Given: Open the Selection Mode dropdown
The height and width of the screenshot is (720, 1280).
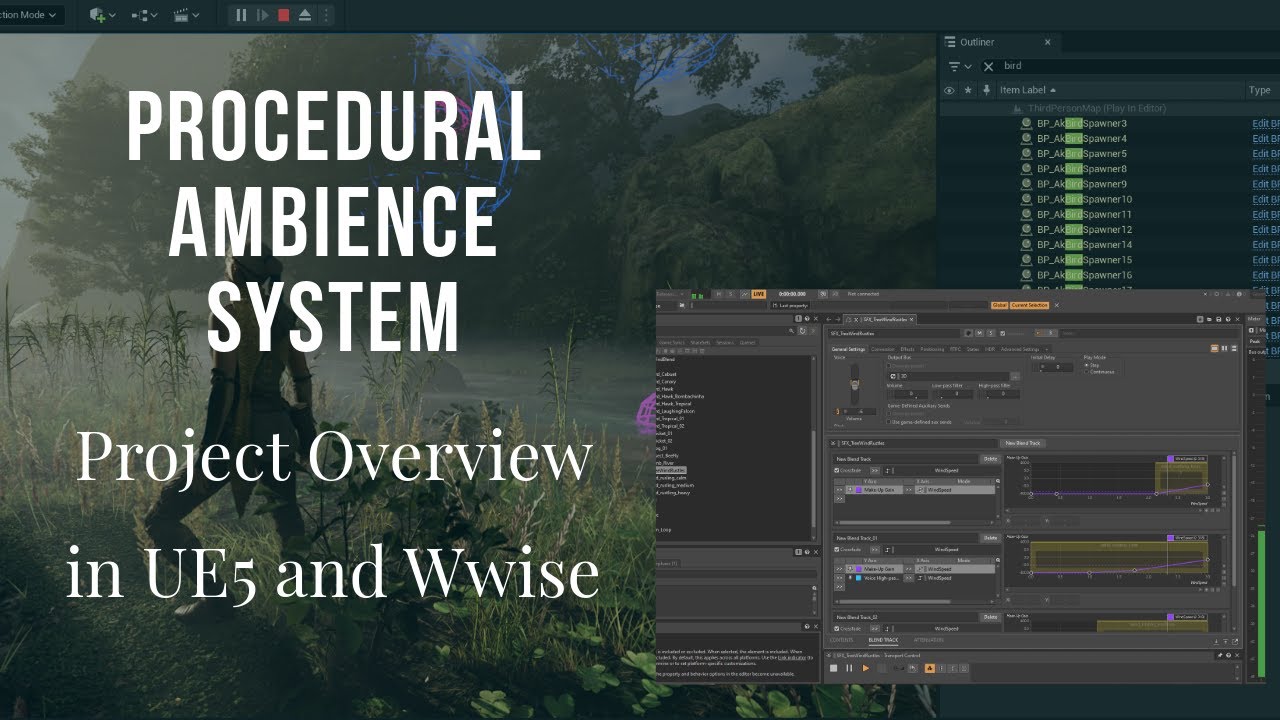Looking at the screenshot, I should [30, 15].
